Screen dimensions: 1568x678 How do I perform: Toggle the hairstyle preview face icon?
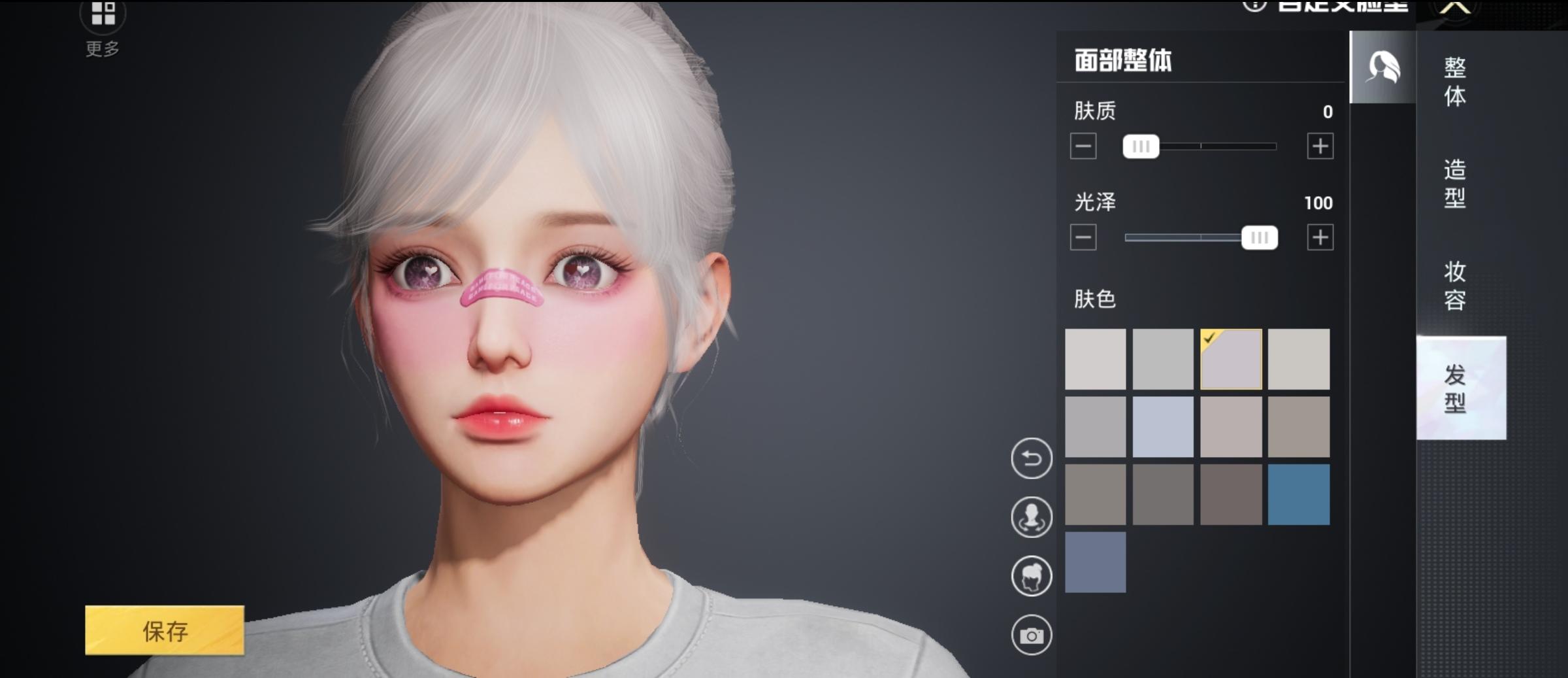point(1032,576)
